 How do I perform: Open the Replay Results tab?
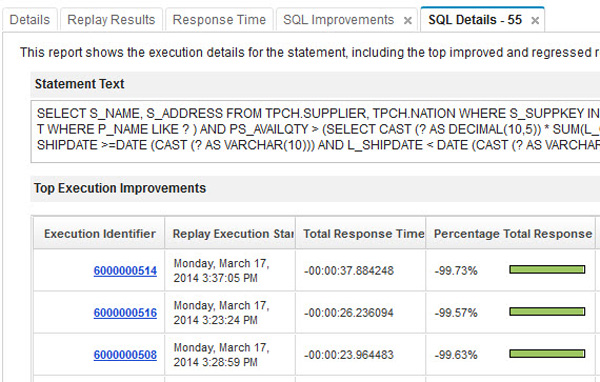click(111, 20)
